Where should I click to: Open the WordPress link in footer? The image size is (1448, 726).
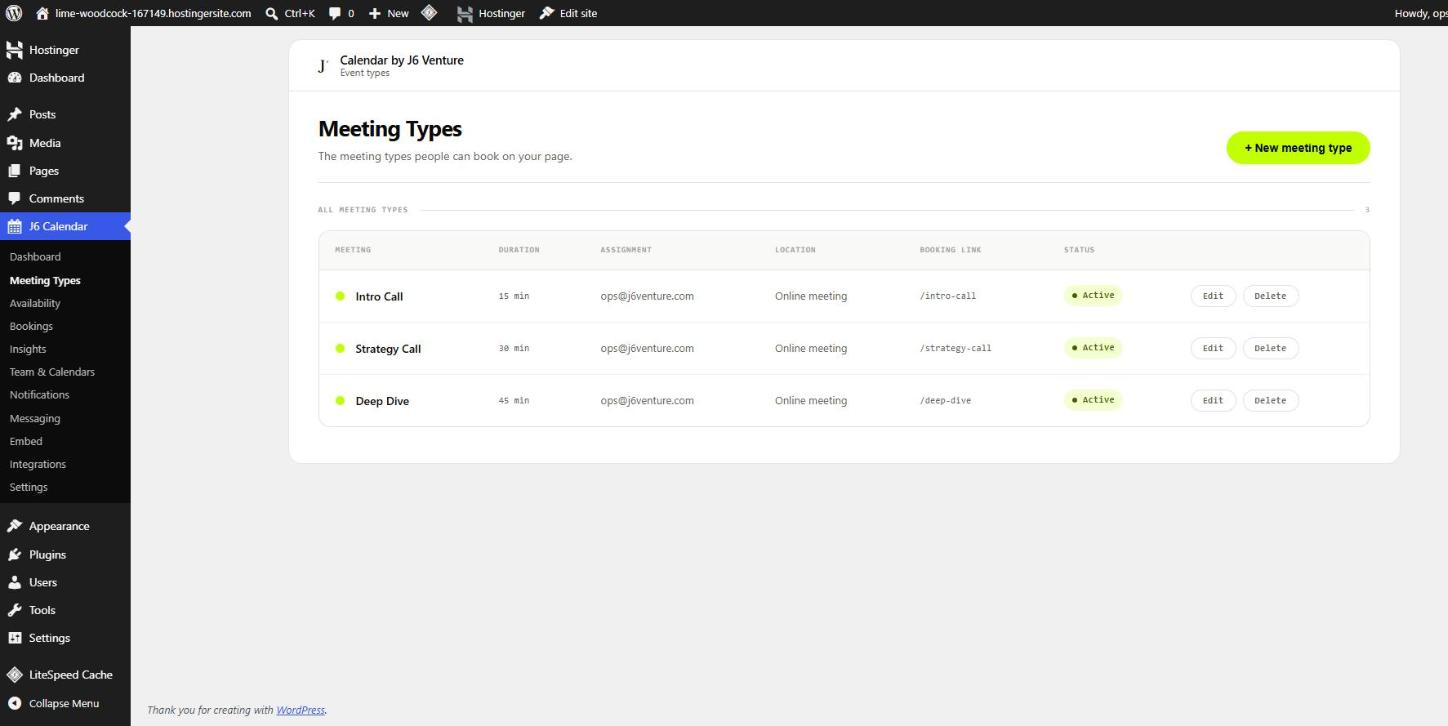(301, 710)
